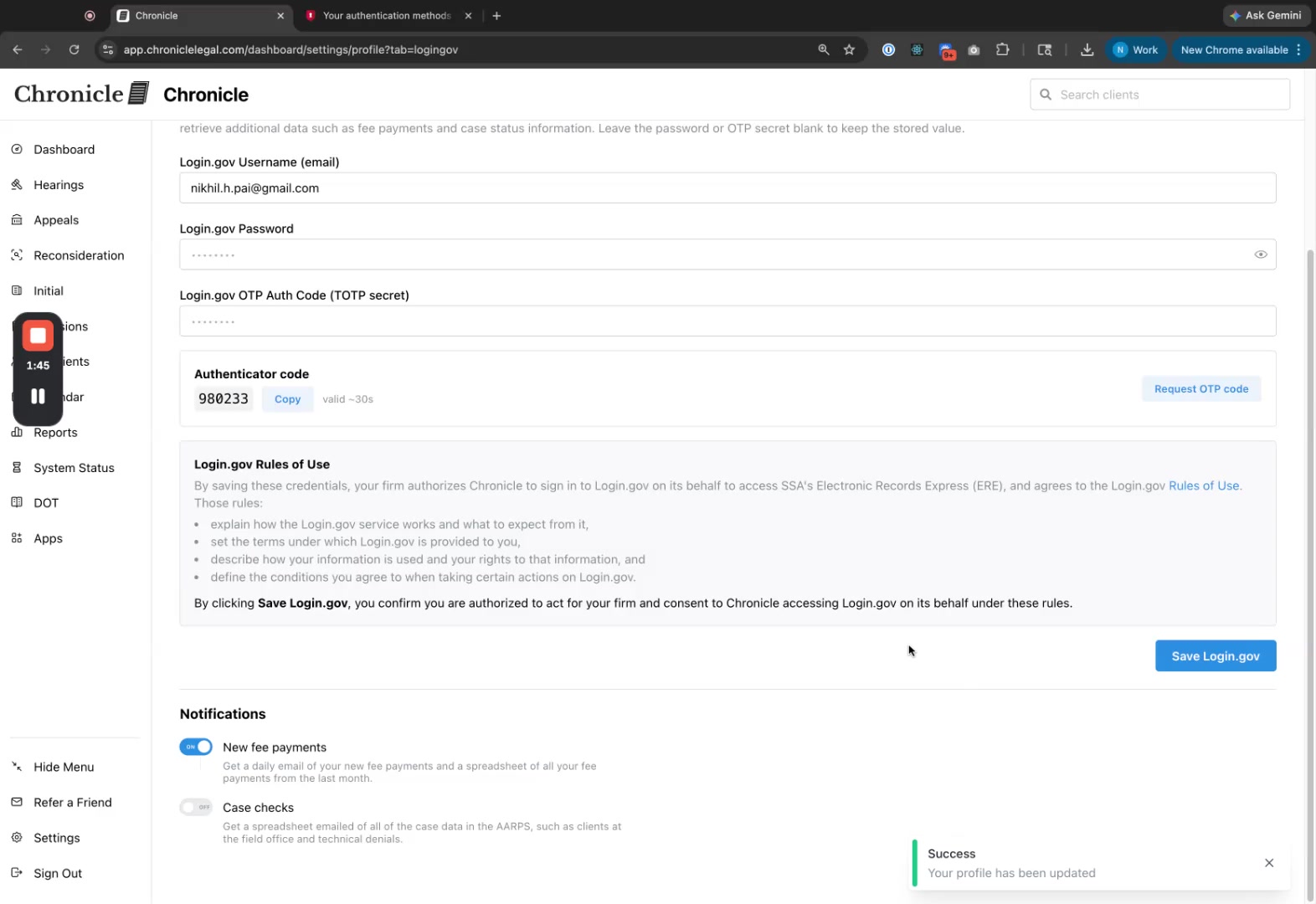Click the Chronicle logo
Viewport: 1316px width, 904px height.
tap(81, 94)
